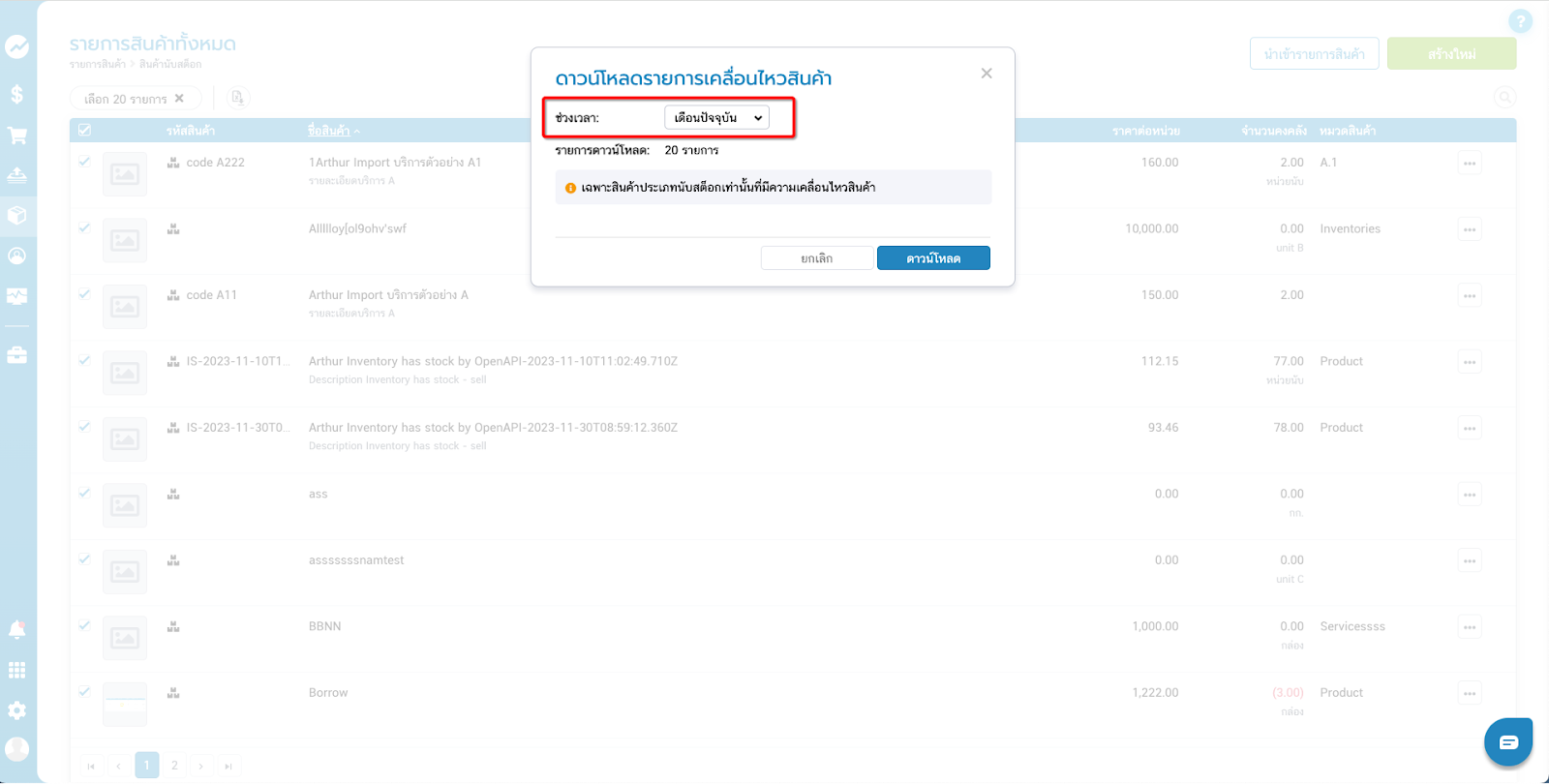Toggle the select-all header checkbox
This screenshot has width=1549, height=784.
point(84,130)
